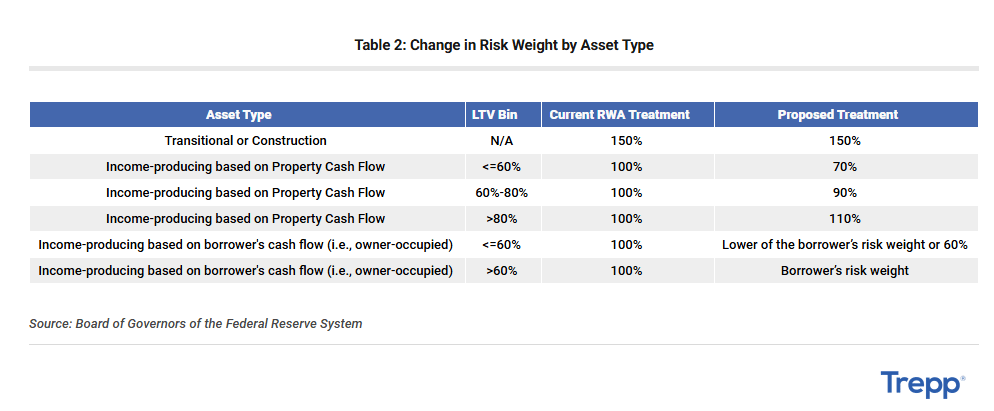Select the >80% LTV Bin cell
Viewport: 994px width, 411px height.
[503, 219]
